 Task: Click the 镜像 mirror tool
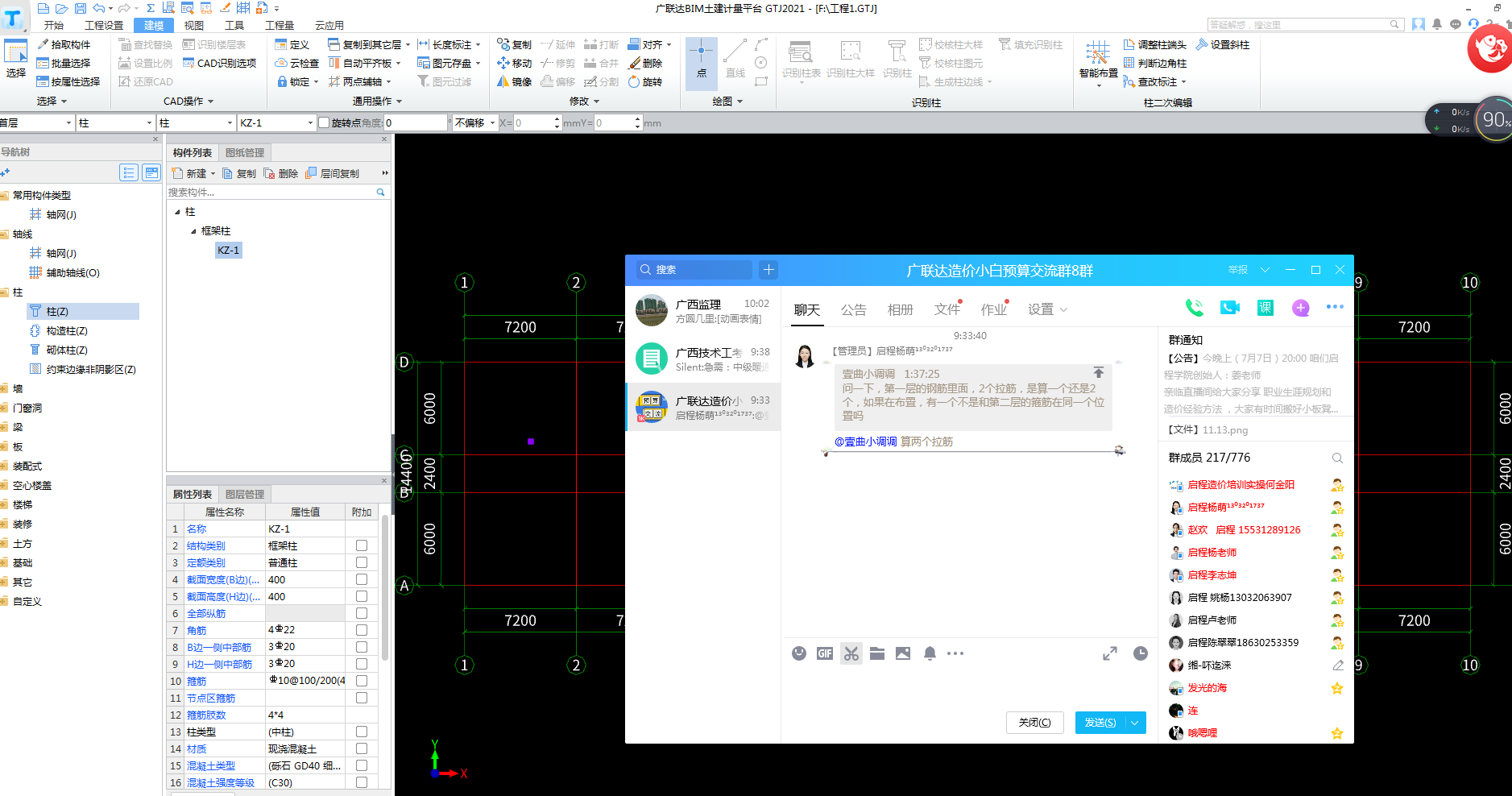pyautogui.click(x=514, y=81)
